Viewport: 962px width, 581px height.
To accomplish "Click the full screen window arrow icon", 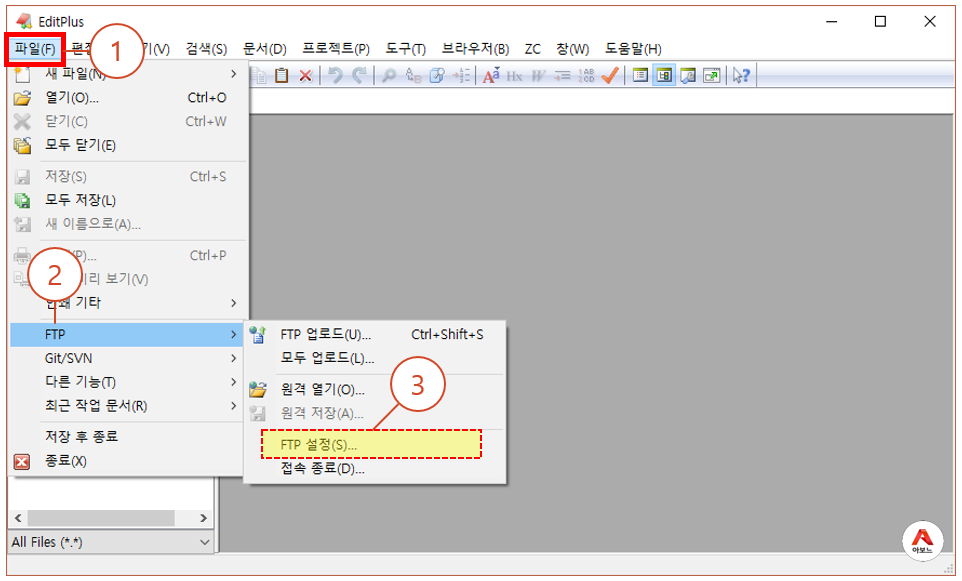I will tap(712, 75).
